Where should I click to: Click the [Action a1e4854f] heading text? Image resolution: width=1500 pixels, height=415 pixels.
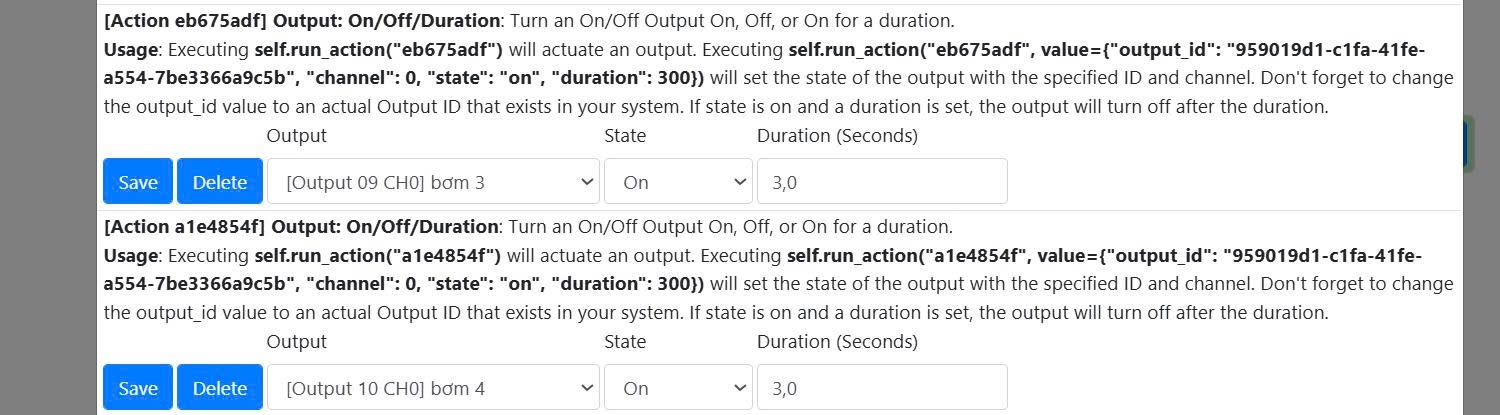(184, 227)
